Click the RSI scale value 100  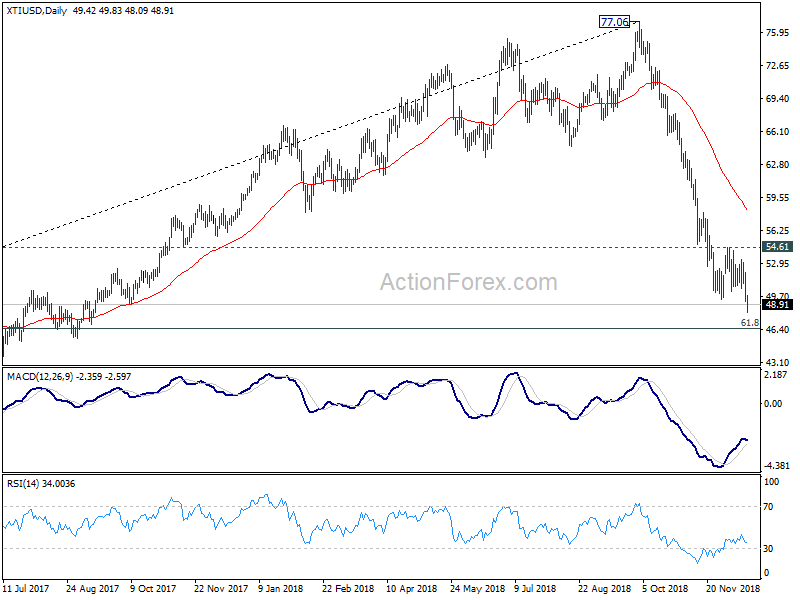point(772,482)
